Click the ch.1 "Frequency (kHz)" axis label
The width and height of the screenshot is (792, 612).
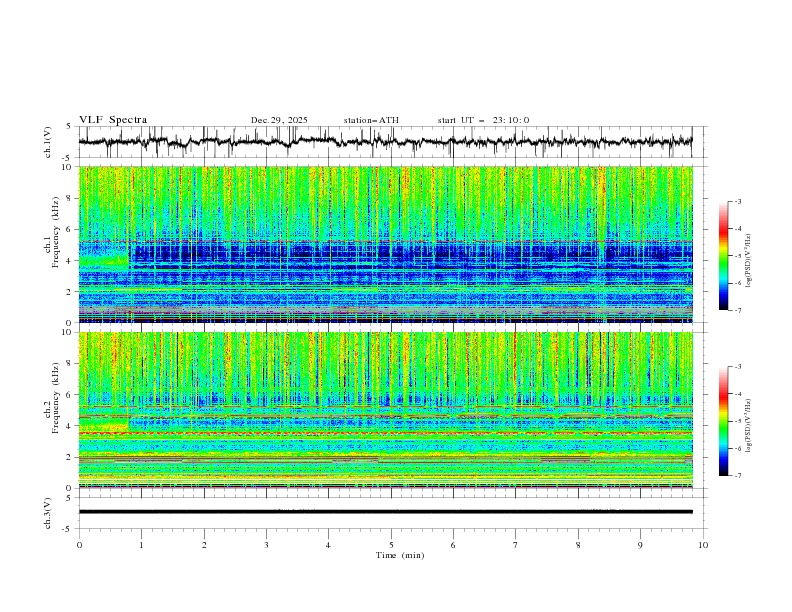[56, 232]
